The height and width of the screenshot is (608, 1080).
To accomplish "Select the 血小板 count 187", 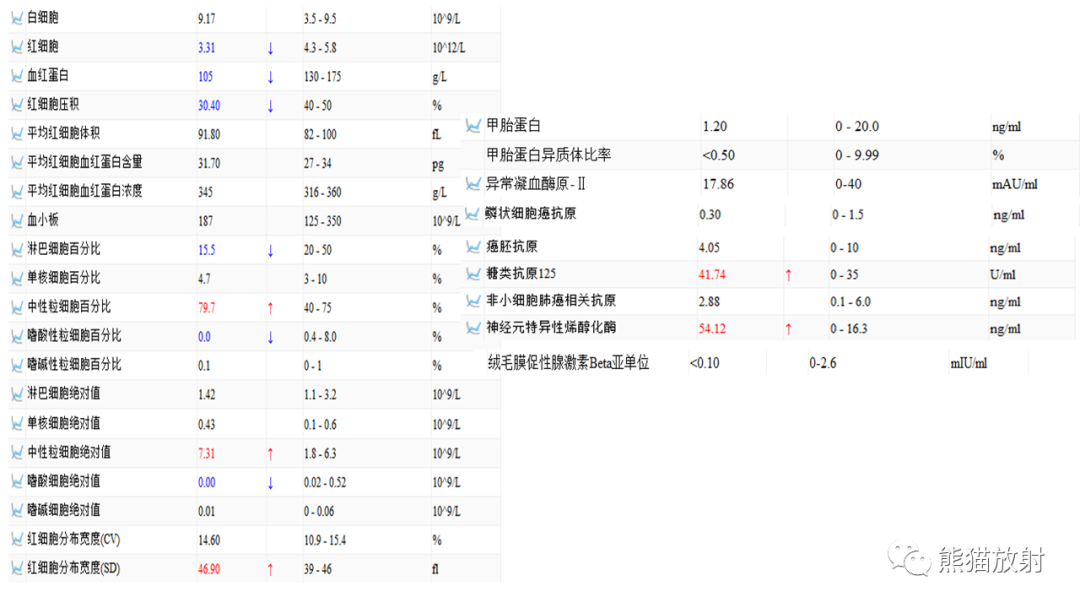I will click(x=205, y=221).
